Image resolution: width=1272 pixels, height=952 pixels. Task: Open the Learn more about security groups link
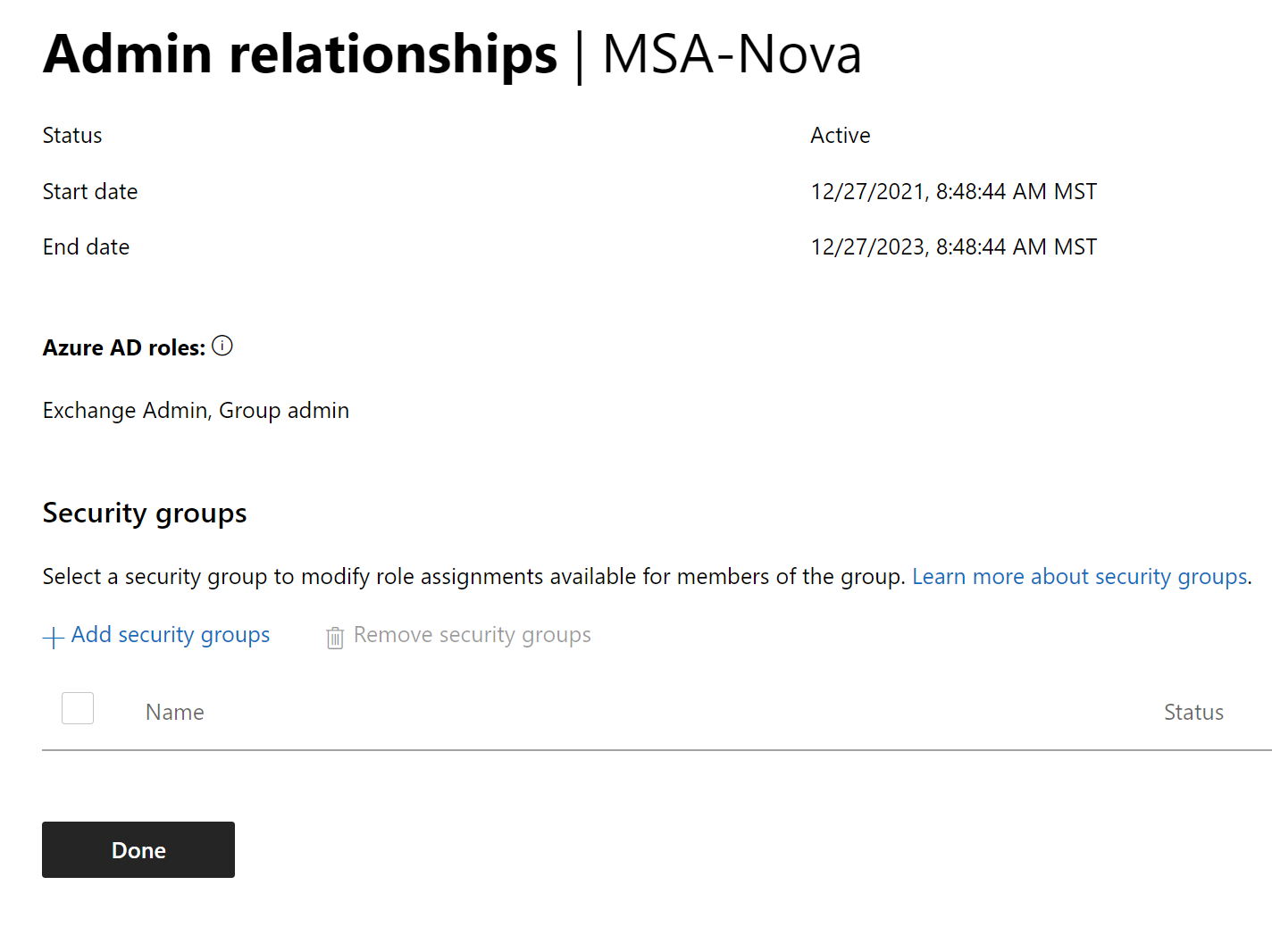tap(1079, 577)
